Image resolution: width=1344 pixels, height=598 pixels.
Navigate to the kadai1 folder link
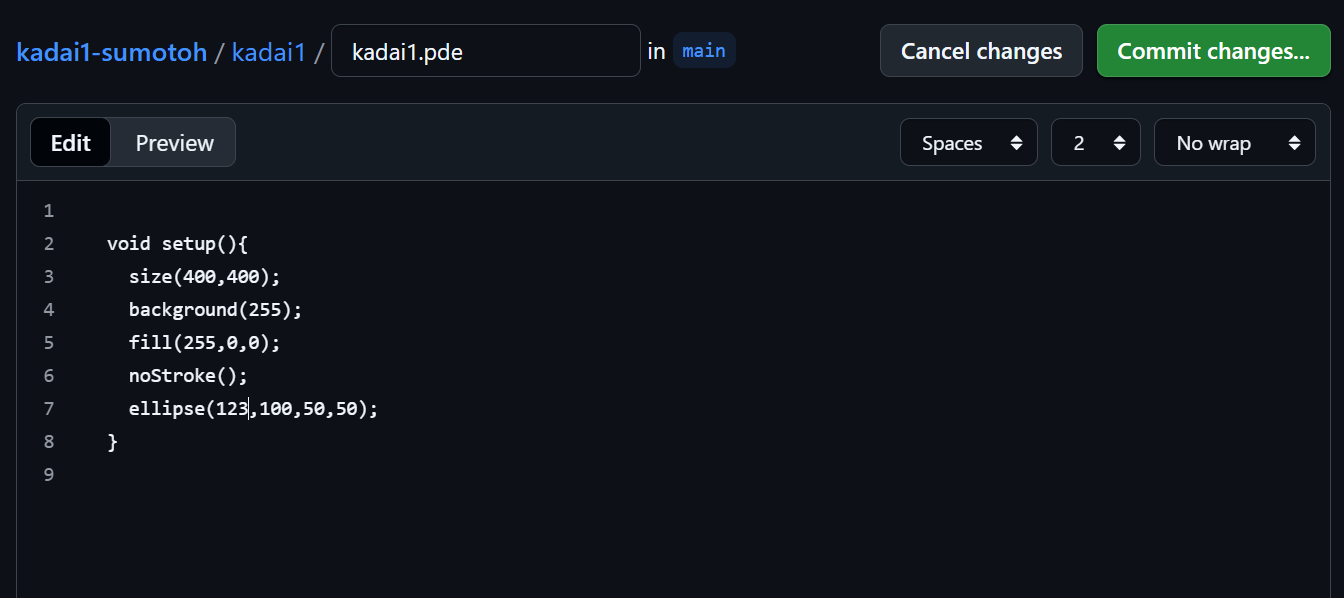point(268,52)
